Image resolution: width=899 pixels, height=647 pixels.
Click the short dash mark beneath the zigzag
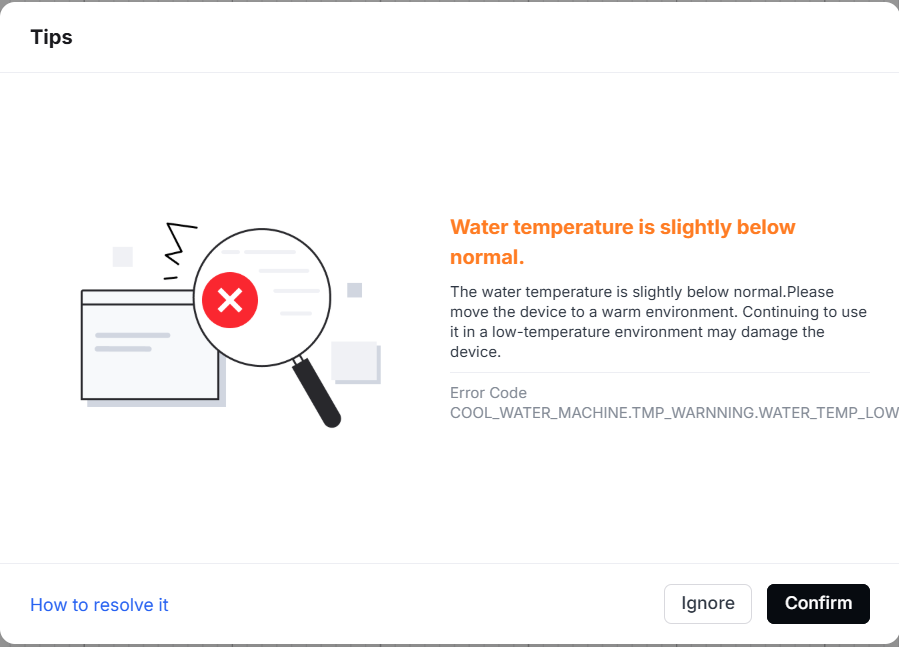click(171, 278)
